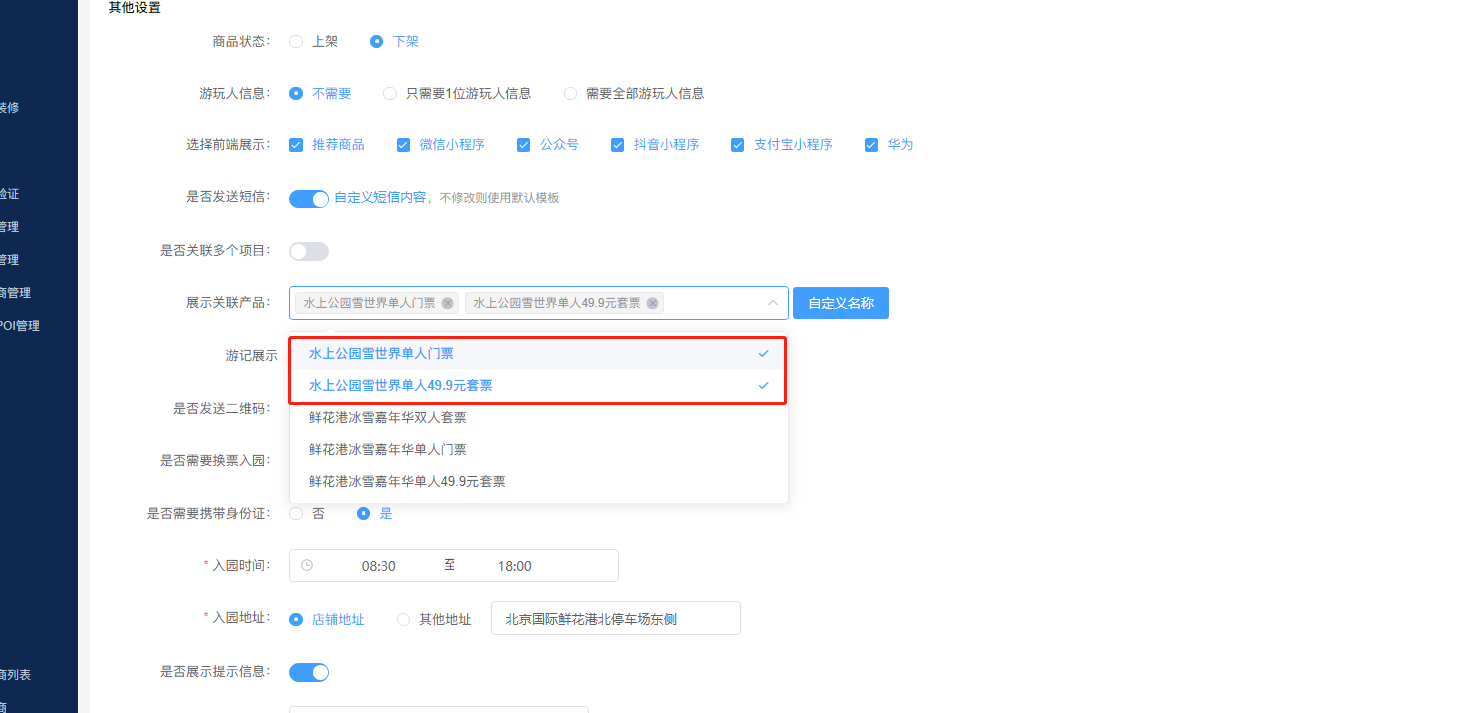
Task: Select 否 for 是否需要携带身份证
Action: point(296,513)
